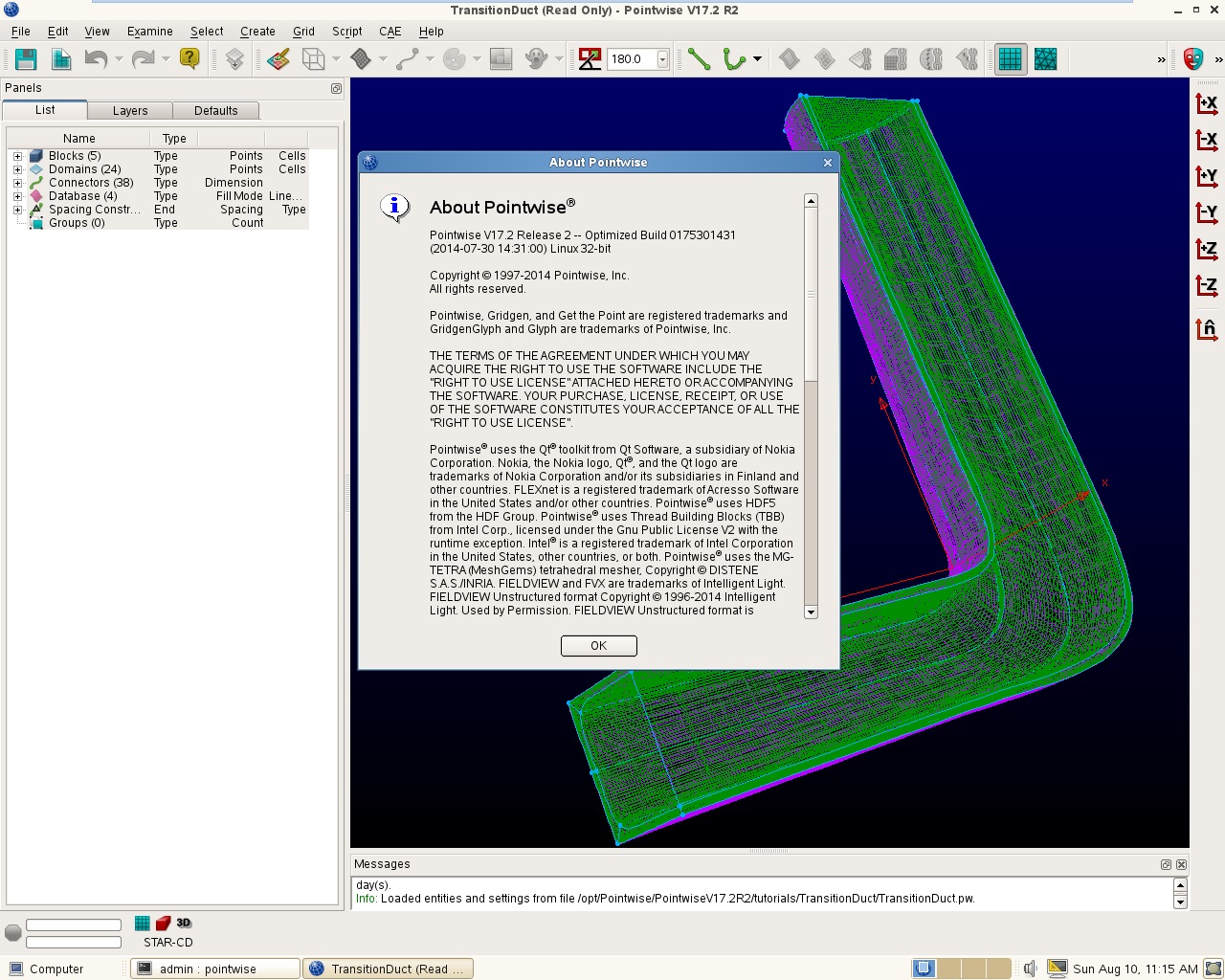Open the paintbrush attributes icon
The height and width of the screenshot is (980, 1225).
[x=278, y=59]
